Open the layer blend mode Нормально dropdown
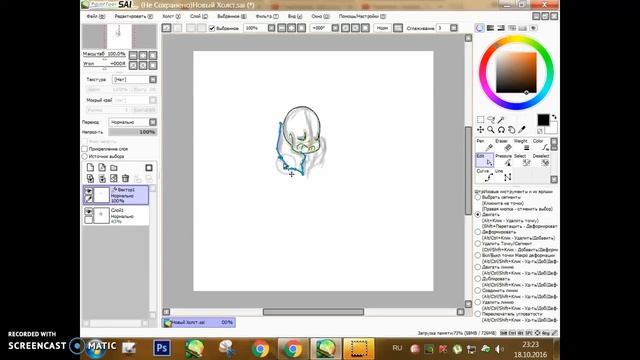The image size is (640, 360). point(153,122)
